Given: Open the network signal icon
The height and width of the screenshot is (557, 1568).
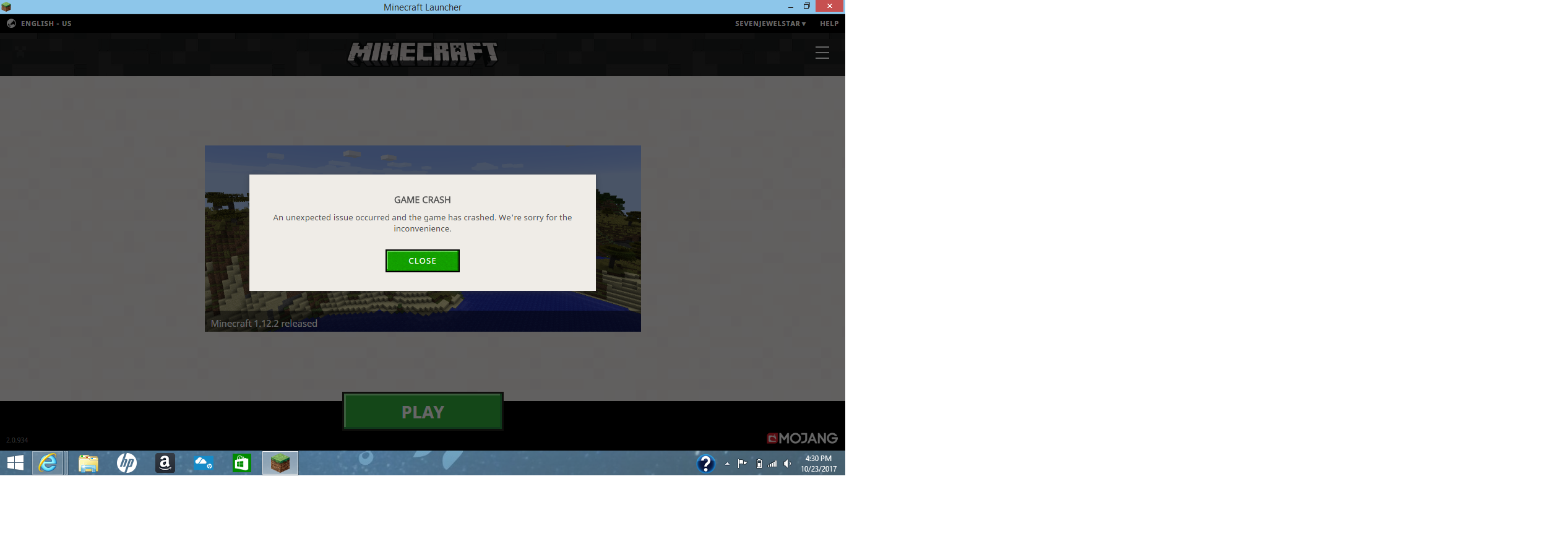Looking at the screenshot, I should pyautogui.click(x=773, y=464).
